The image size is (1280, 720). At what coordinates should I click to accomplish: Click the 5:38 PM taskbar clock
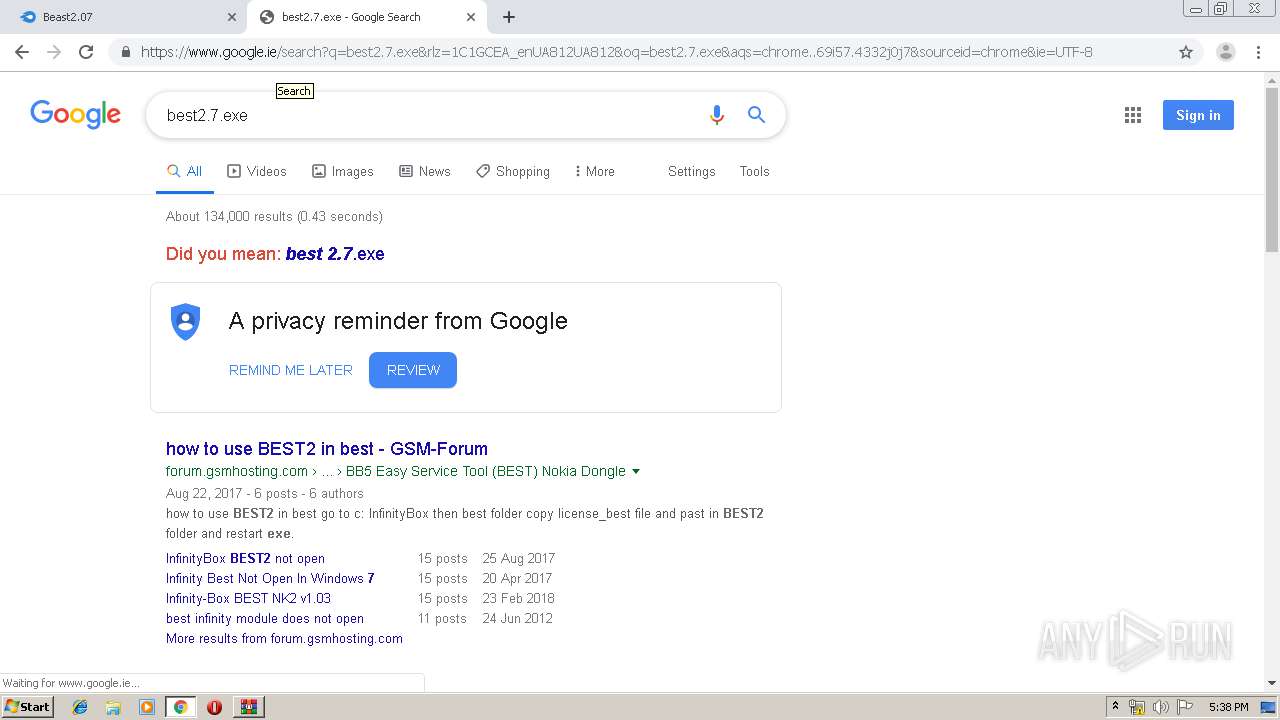tap(1228, 707)
